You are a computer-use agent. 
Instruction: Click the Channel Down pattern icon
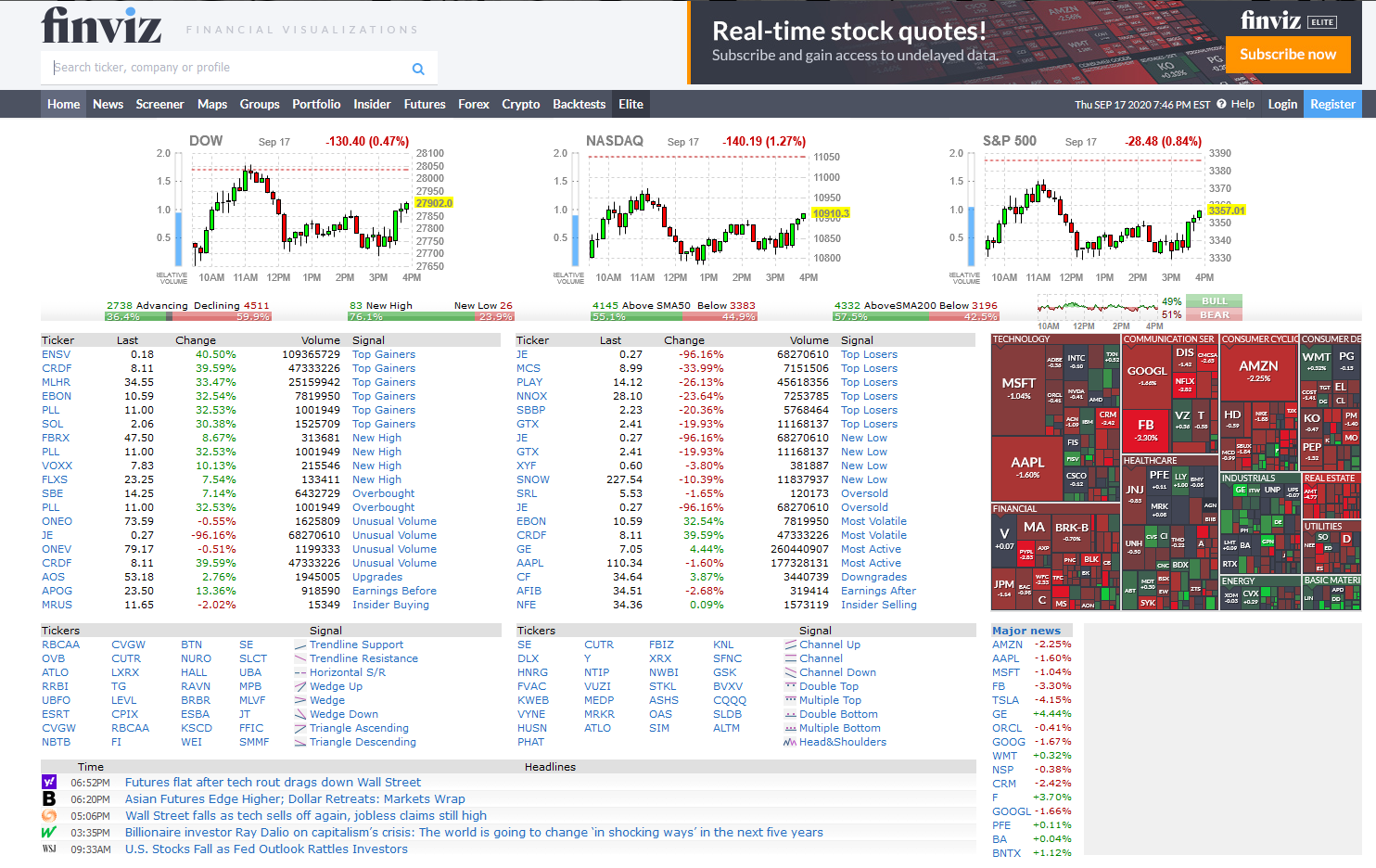click(x=791, y=673)
